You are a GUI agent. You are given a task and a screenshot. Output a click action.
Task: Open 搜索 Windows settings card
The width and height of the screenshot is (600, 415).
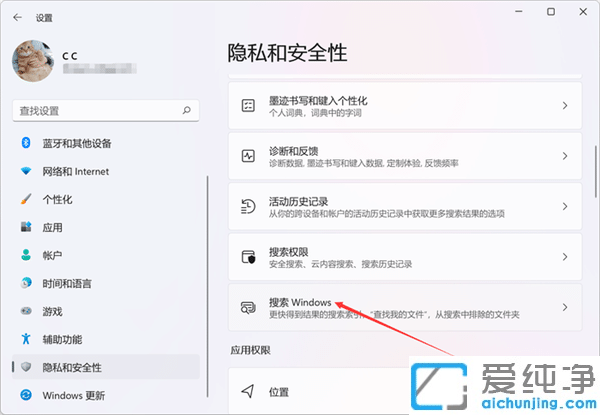[405, 308]
